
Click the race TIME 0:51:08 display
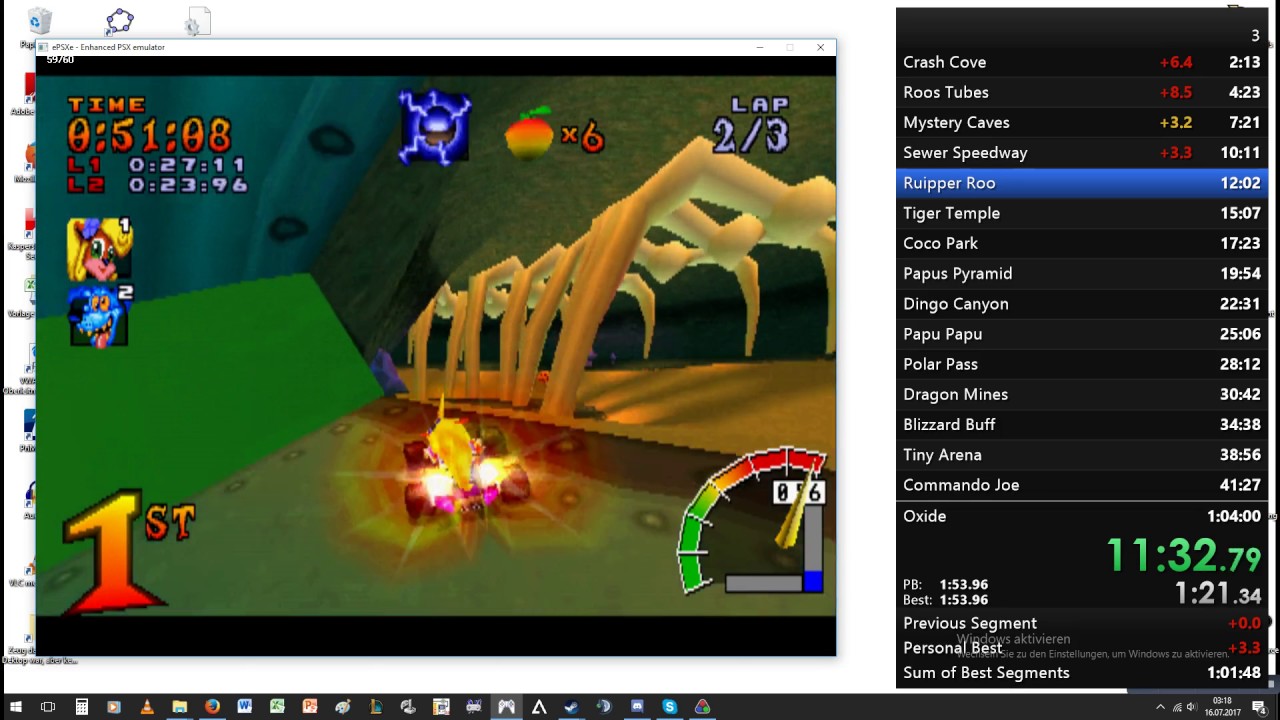[x=150, y=125]
